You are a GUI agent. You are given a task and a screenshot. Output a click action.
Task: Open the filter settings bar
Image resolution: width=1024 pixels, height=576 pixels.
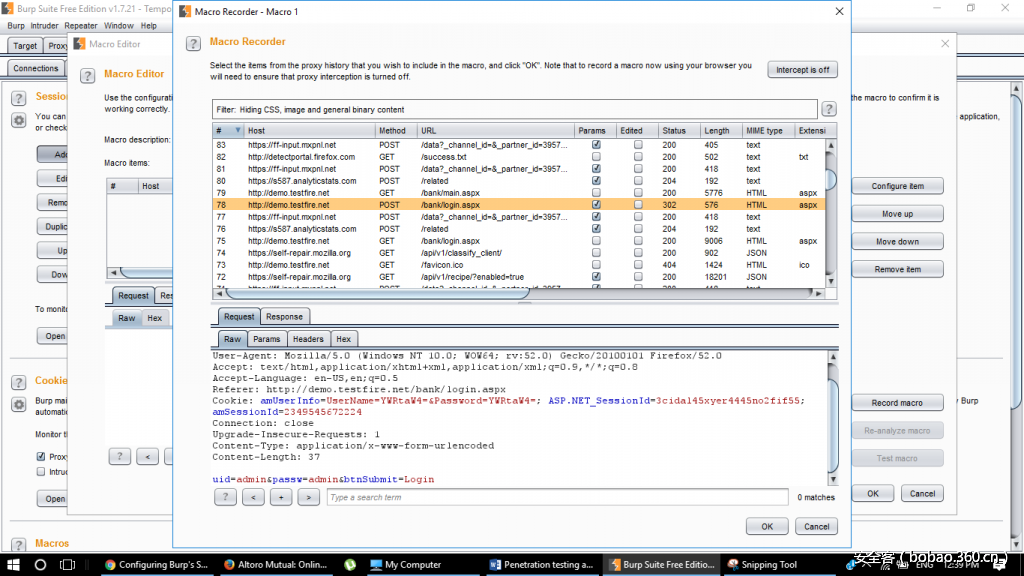[514, 109]
